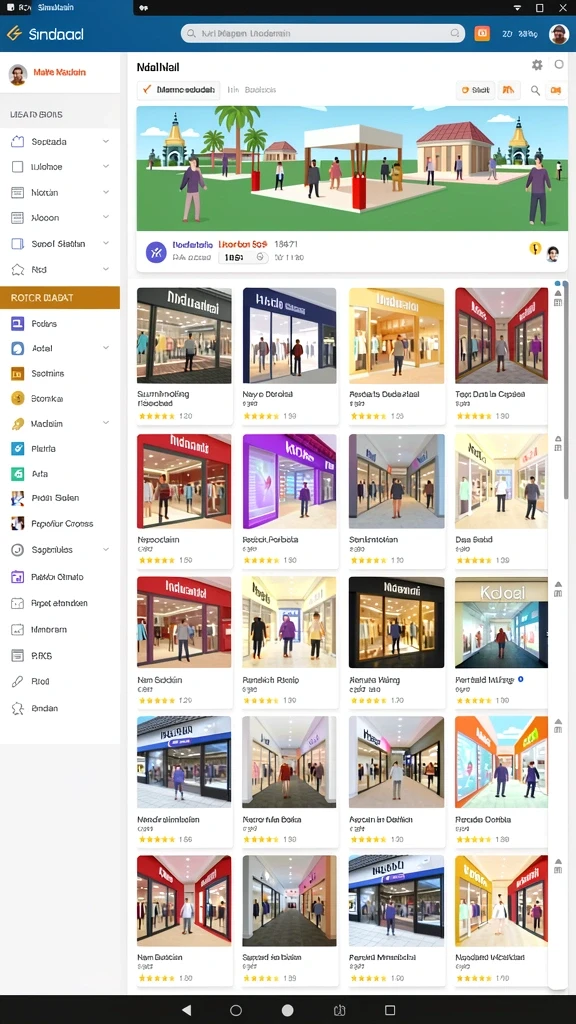Expand the Nsd chevron
Image resolution: width=576 pixels, height=1024 pixels.
106,268
